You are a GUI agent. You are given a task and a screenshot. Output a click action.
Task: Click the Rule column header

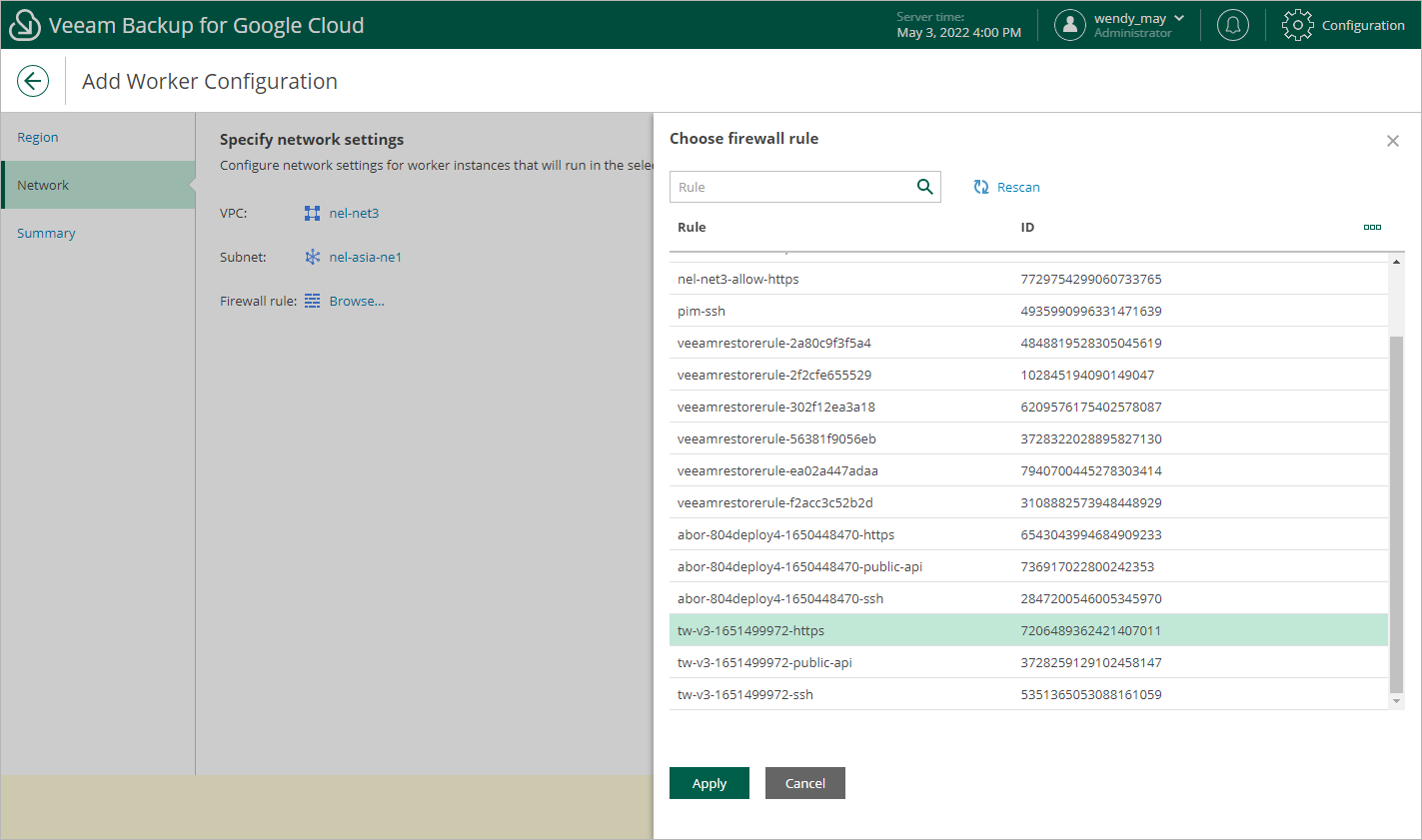[692, 227]
